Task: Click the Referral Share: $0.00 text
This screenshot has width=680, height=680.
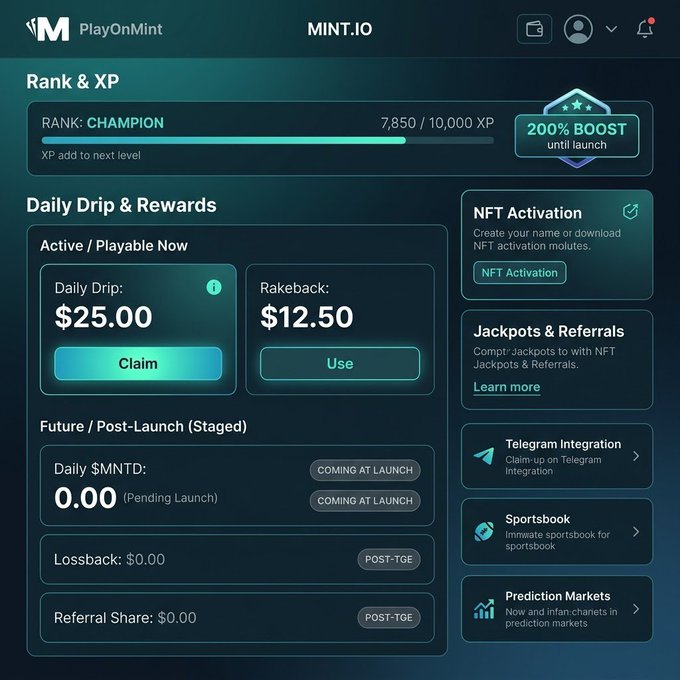Action: pyautogui.click(x=125, y=618)
